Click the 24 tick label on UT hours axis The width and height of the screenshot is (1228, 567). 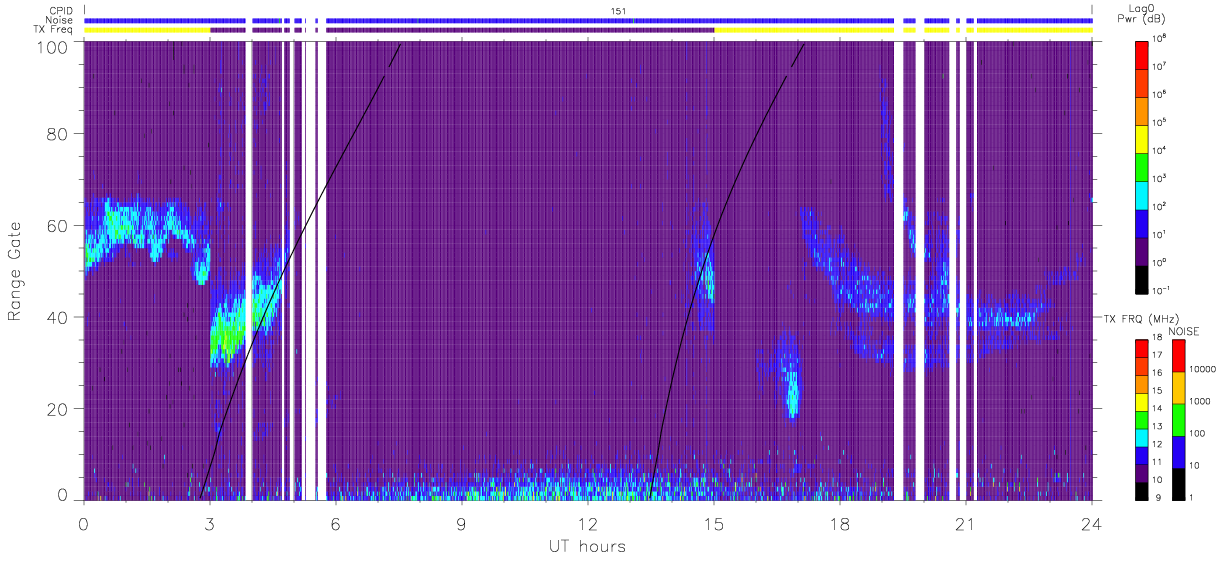(1092, 523)
